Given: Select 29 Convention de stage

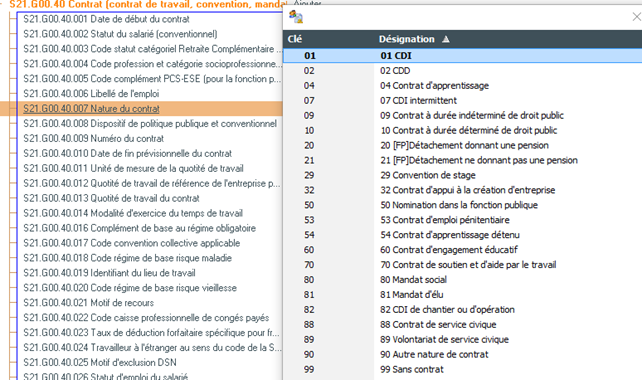Looking at the screenshot, I should point(427,175).
